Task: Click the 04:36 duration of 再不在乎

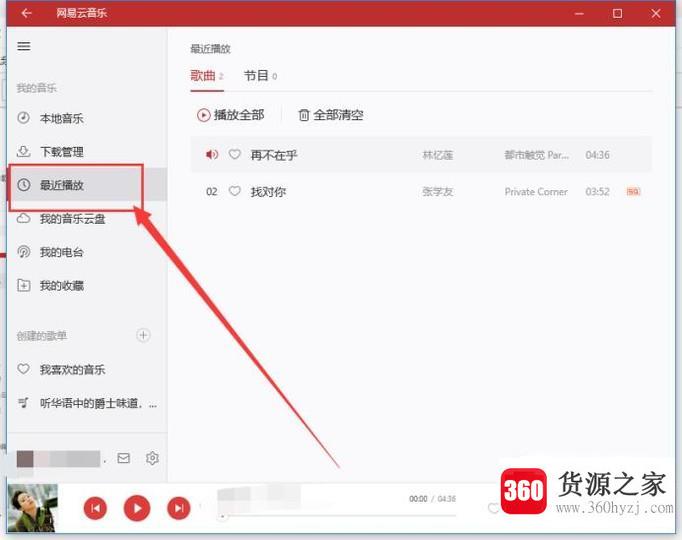Action: coord(597,155)
